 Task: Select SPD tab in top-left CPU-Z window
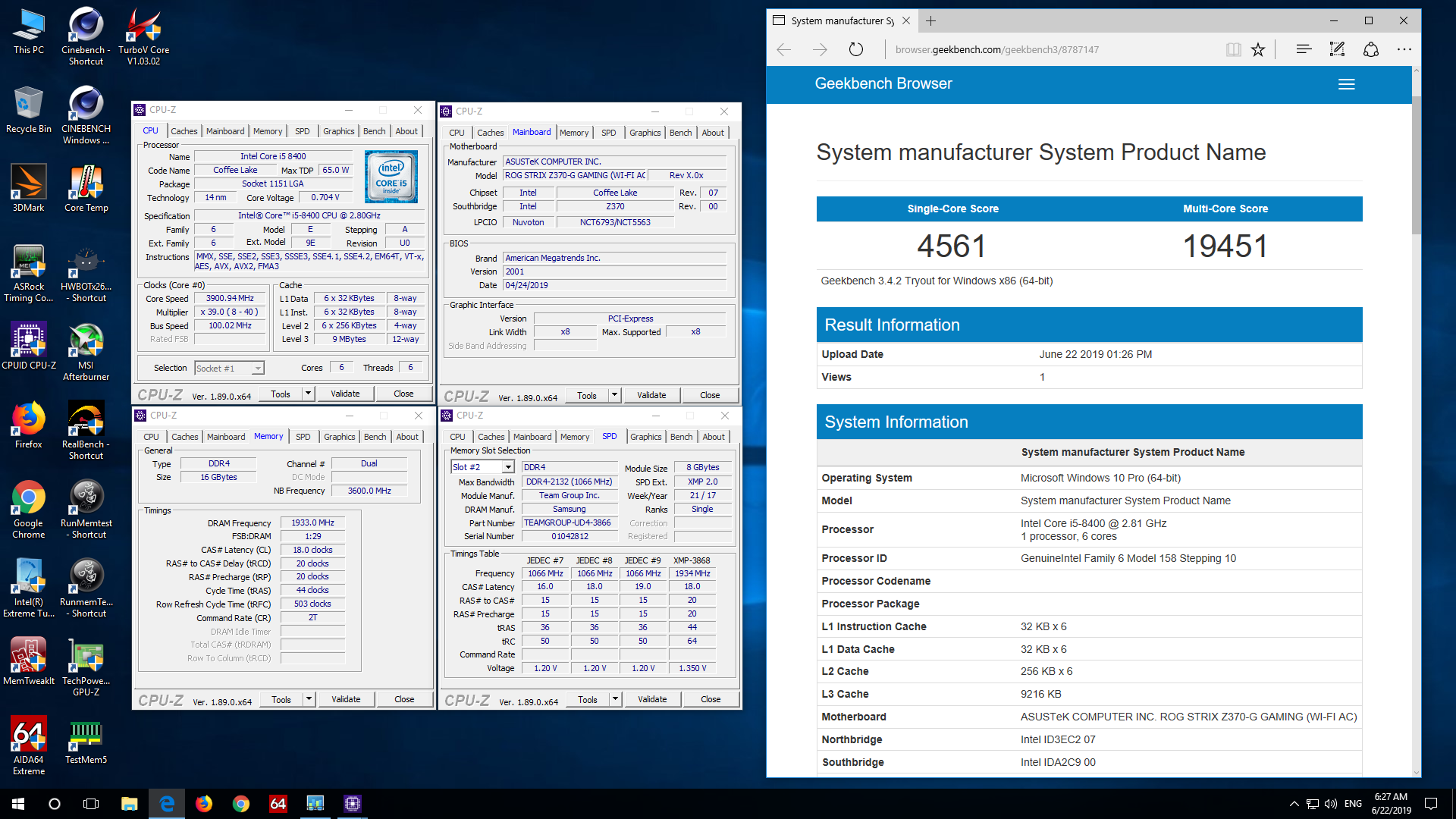tap(302, 131)
